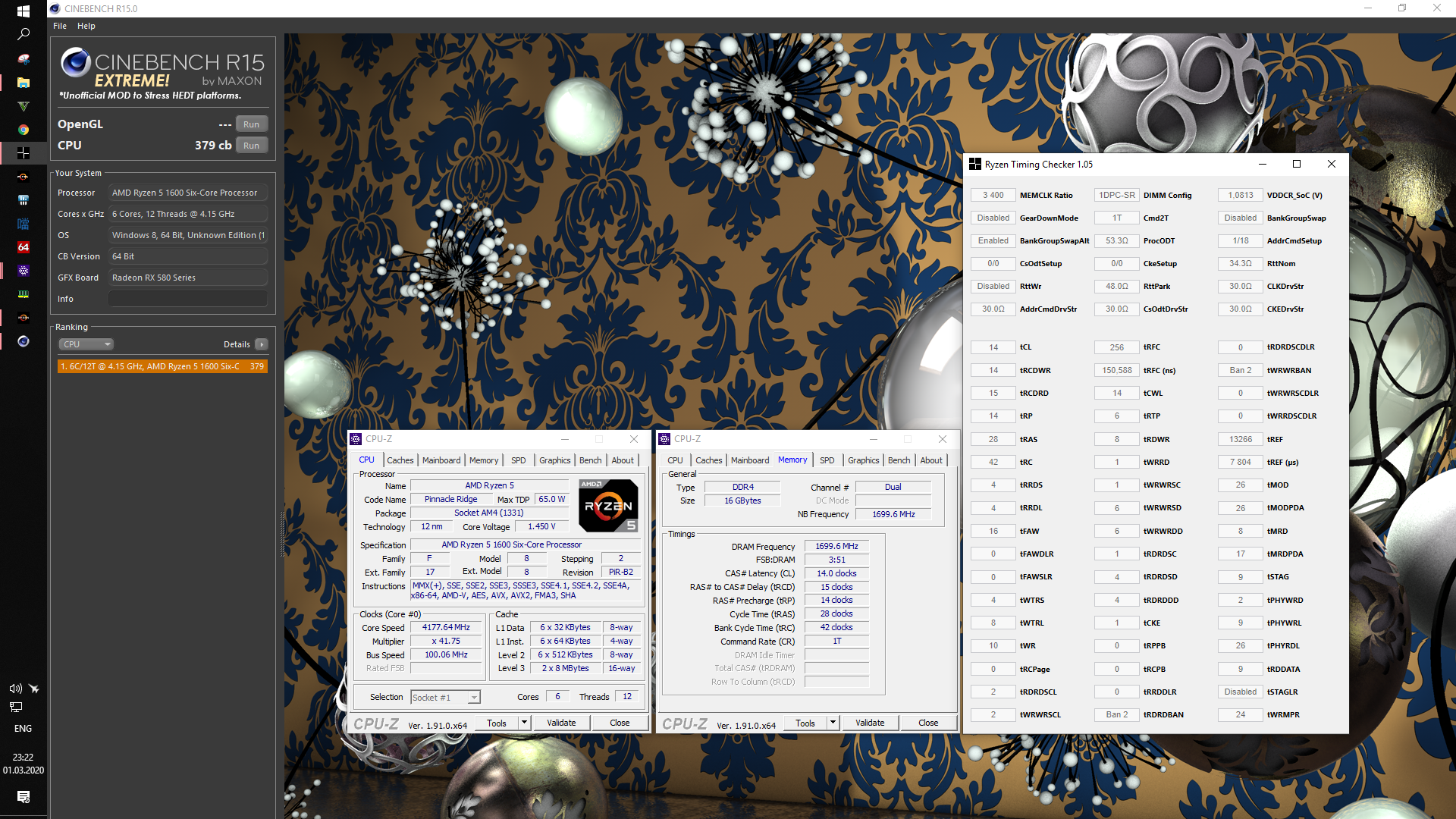
Task: Open the blue Chinese-character taskbar icon
Action: tap(24, 224)
